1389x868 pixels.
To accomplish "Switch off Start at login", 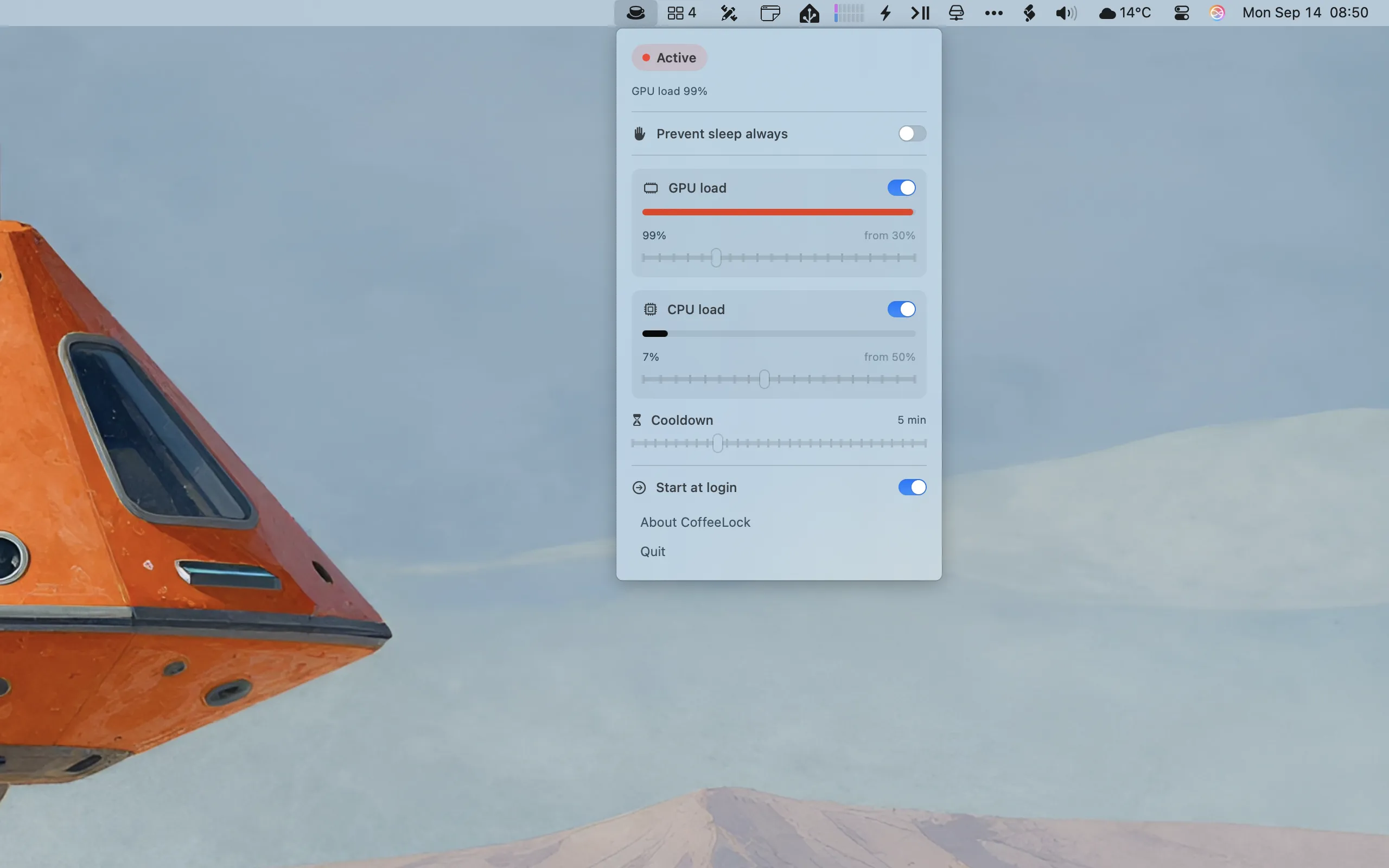I will click(x=912, y=487).
